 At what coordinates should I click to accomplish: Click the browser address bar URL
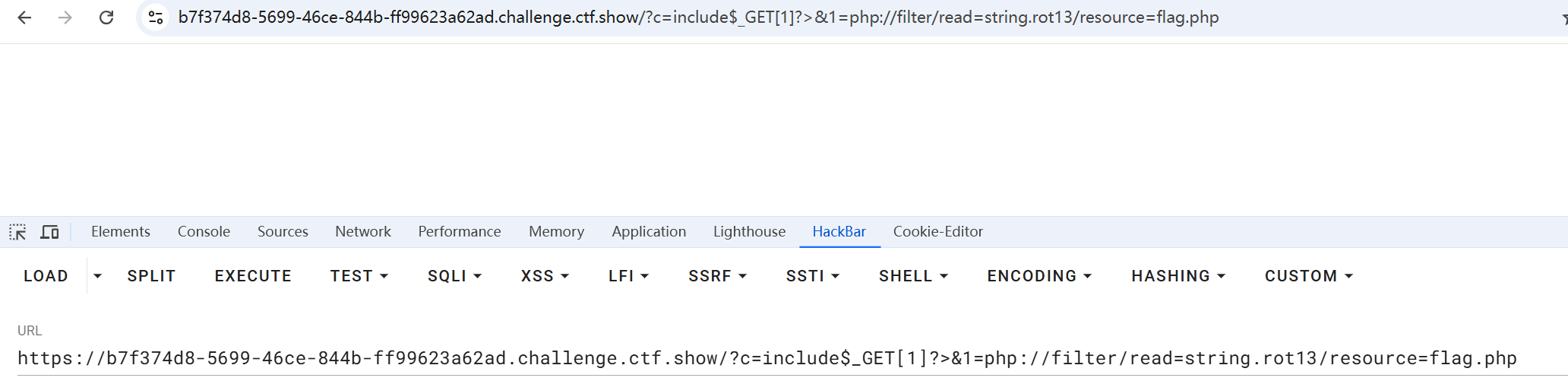pyautogui.click(x=698, y=17)
